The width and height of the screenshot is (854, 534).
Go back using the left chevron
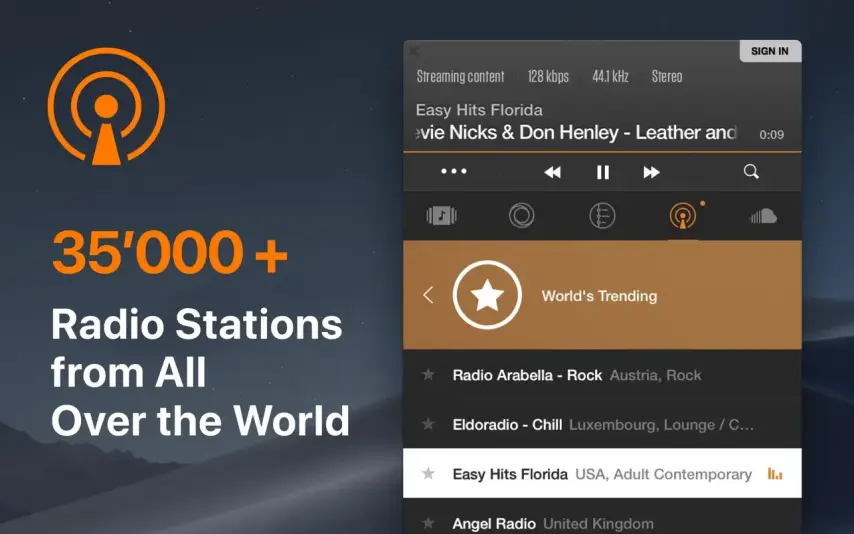(428, 295)
